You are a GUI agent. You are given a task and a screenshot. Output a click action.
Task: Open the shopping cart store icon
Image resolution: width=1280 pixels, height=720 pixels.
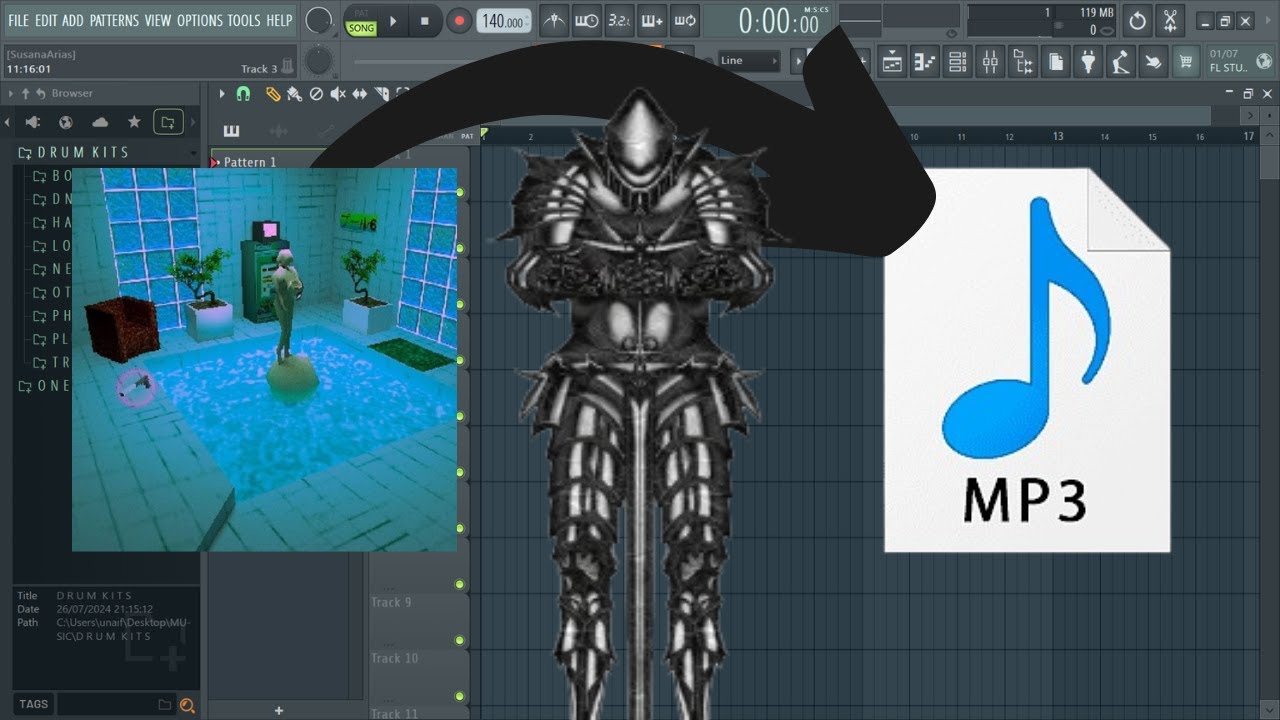pyautogui.click(x=1186, y=62)
